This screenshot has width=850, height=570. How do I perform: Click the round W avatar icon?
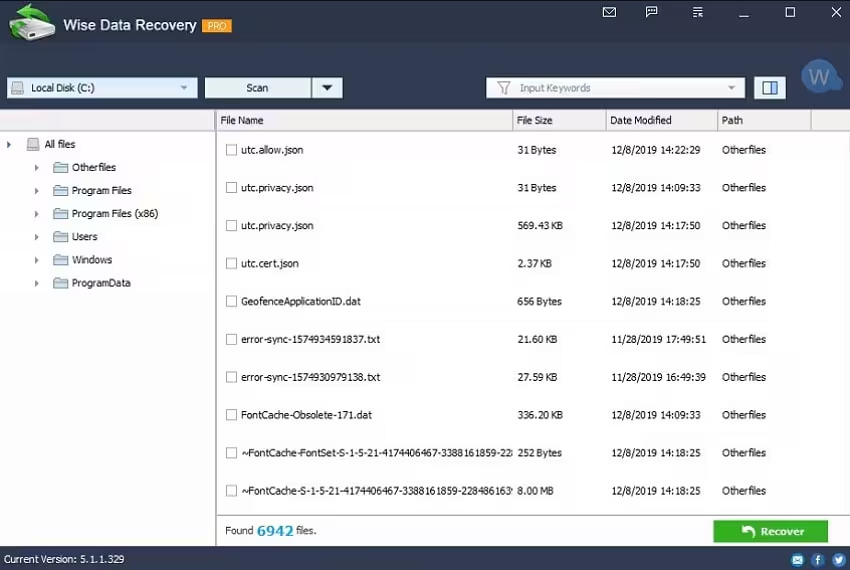819,77
